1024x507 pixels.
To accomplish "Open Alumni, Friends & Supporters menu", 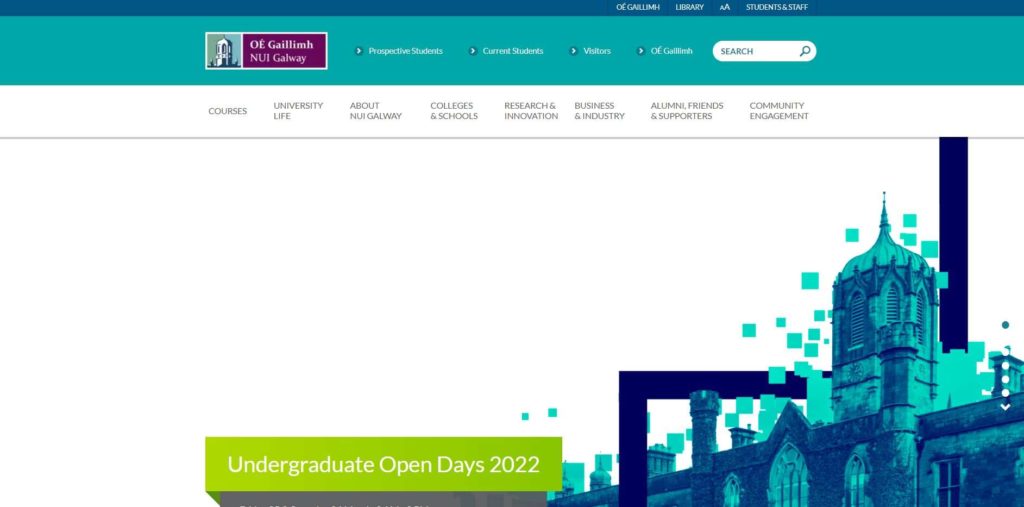I will tap(687, 111).
